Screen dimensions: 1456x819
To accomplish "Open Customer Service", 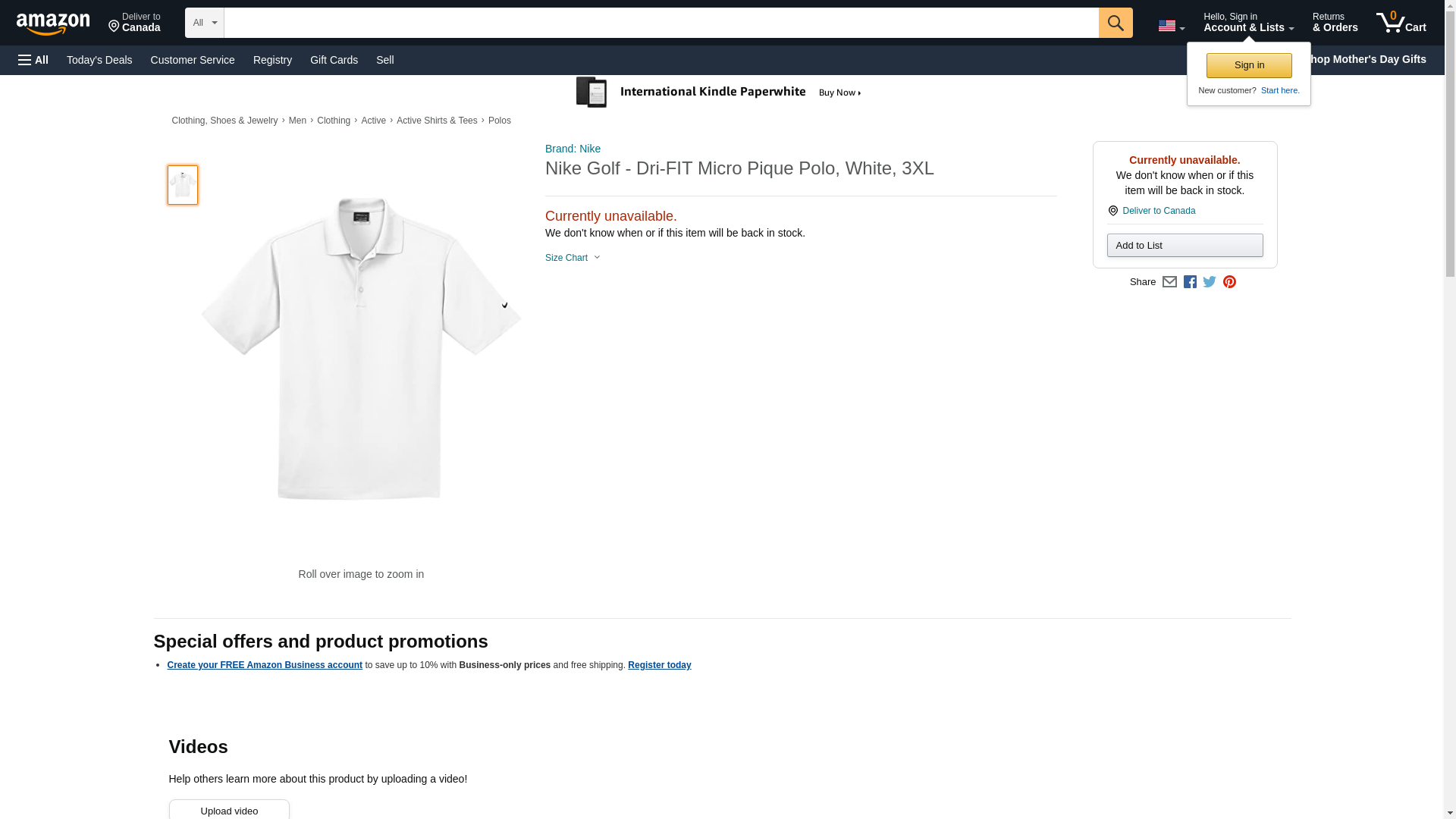I will (x=193, y=60).
